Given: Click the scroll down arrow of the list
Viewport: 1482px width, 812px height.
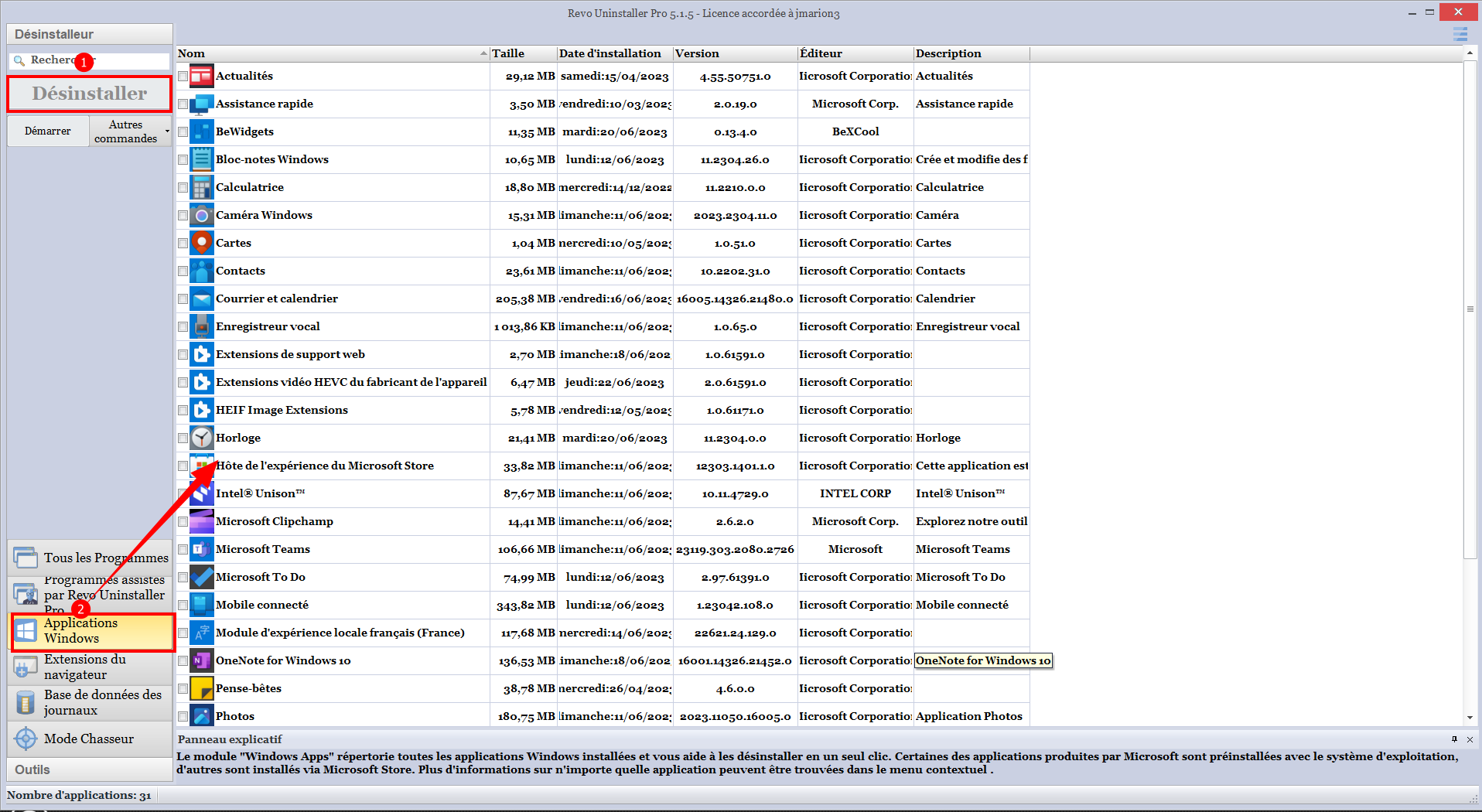Looking at the screenshot, I should pyautogui.click(x=1470, y=718).
